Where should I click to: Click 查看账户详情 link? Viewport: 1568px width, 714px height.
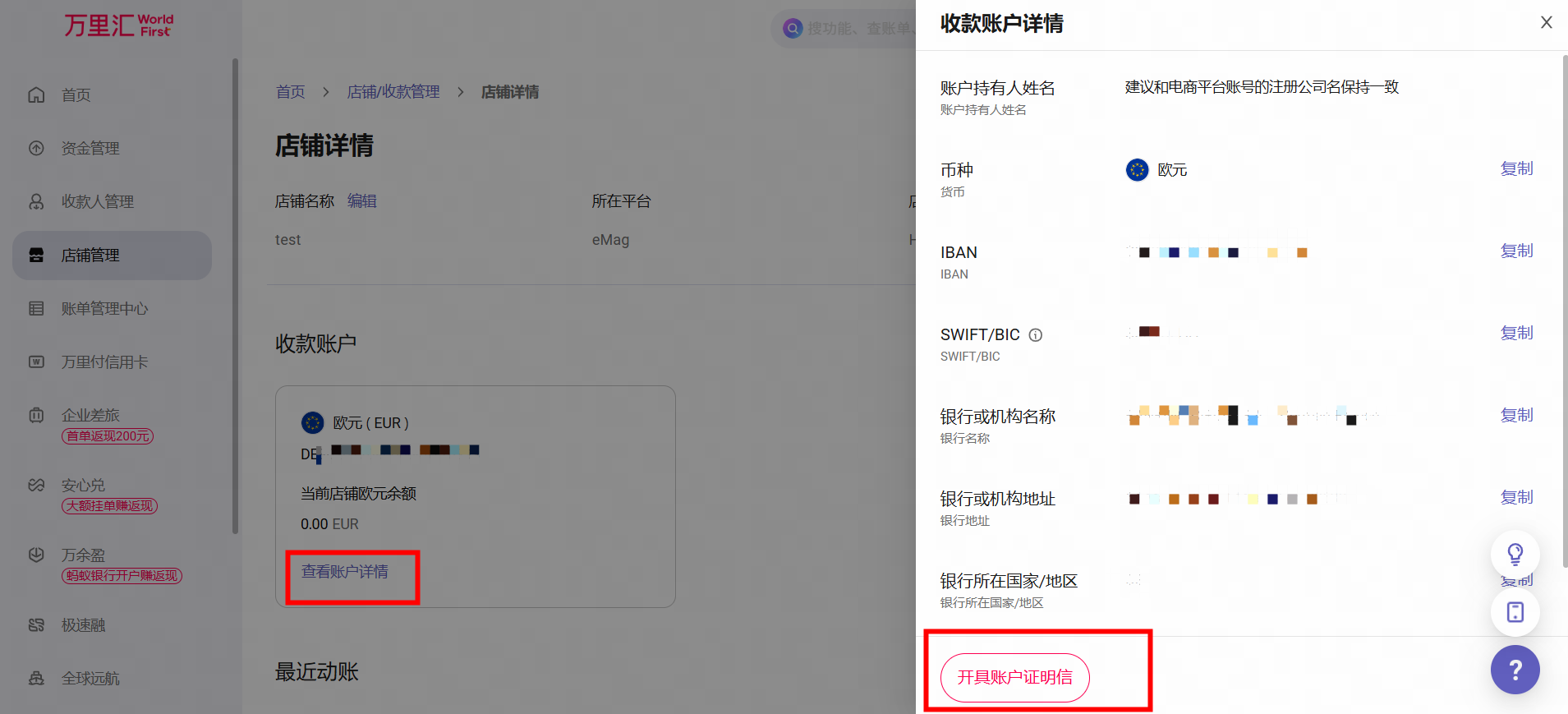[345, 571]
